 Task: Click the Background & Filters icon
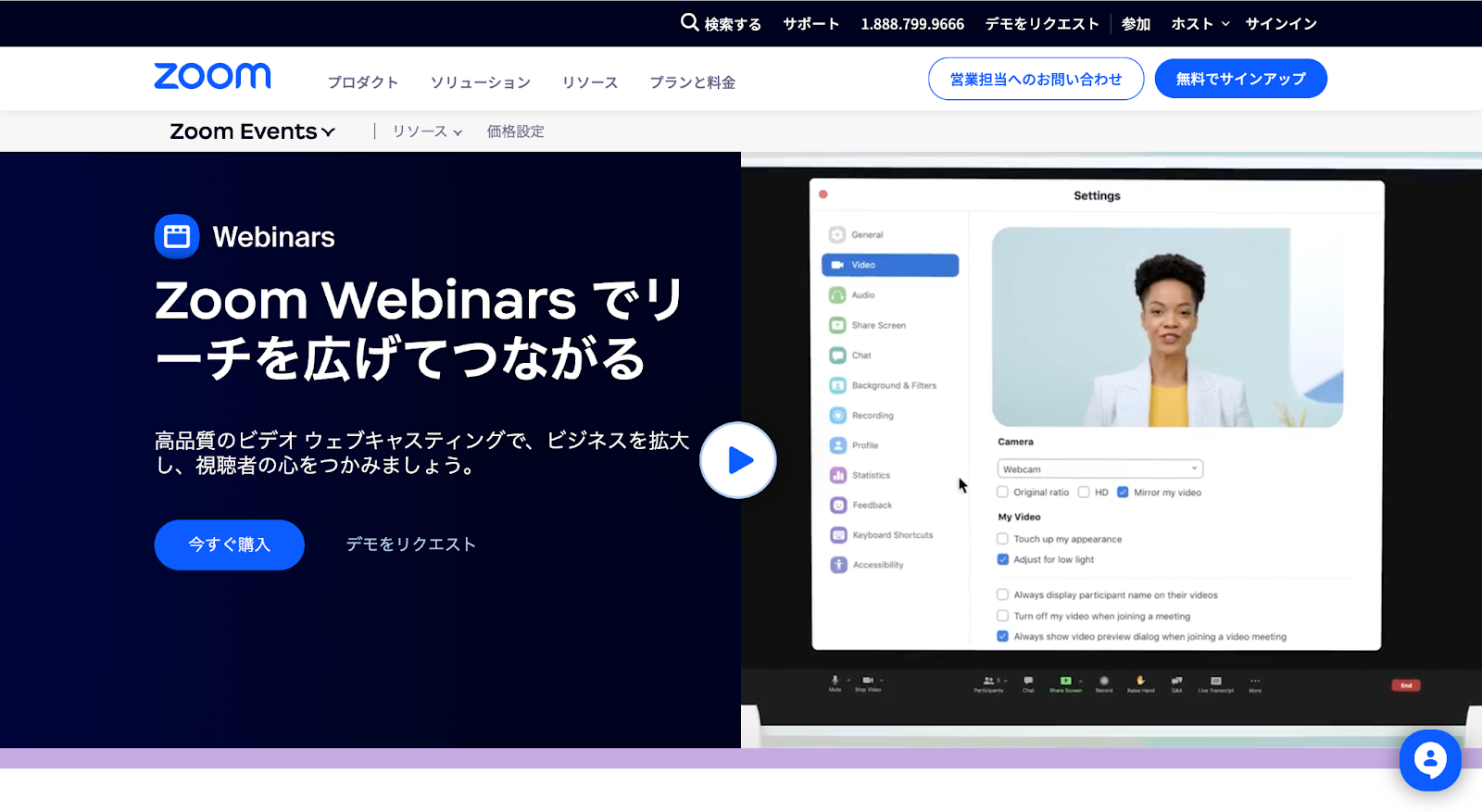coord(837,385)
